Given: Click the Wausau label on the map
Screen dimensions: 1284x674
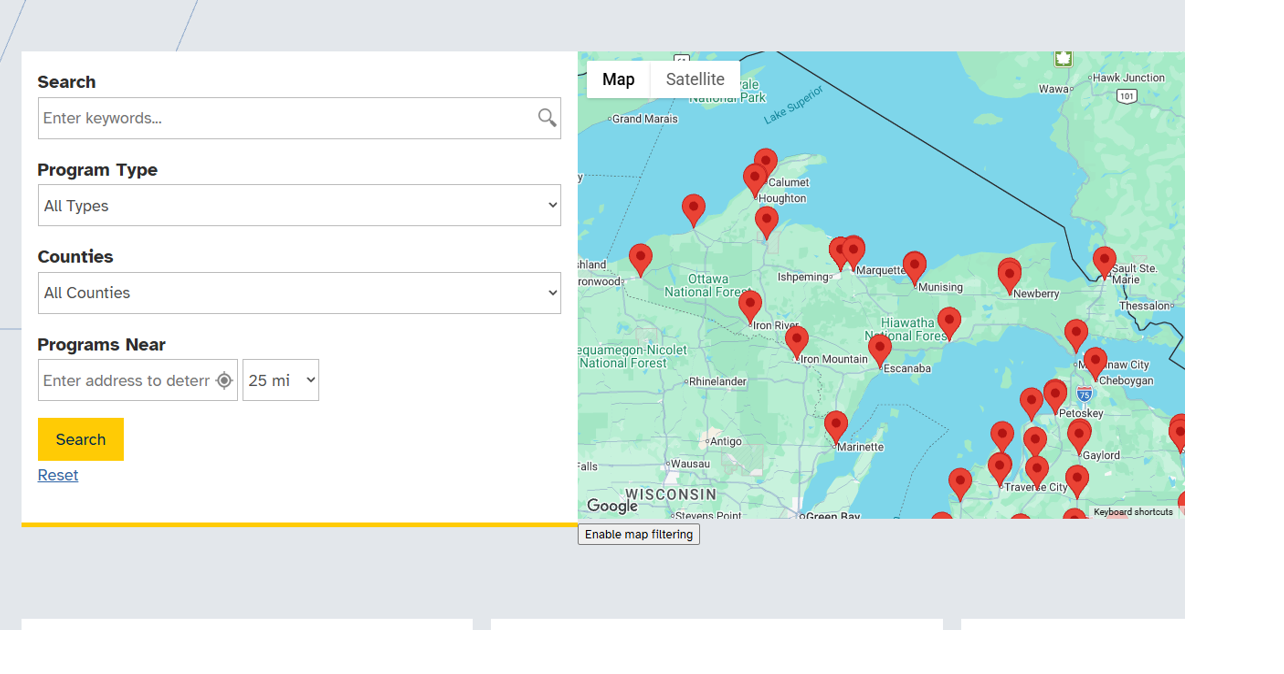Looking at the screenshot, I should click(690, 464).
